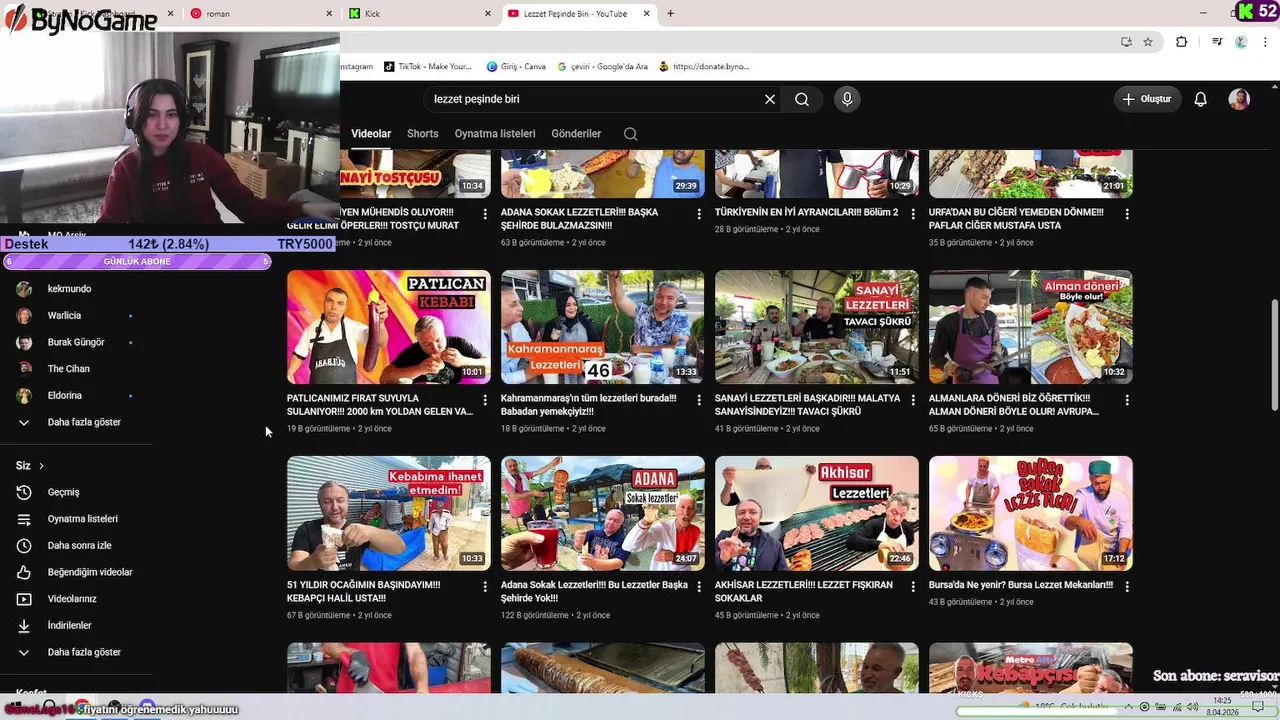Bookmark this page with star icon
This screenshot has height=720, width=1280.
click(x=1148, y=42)
